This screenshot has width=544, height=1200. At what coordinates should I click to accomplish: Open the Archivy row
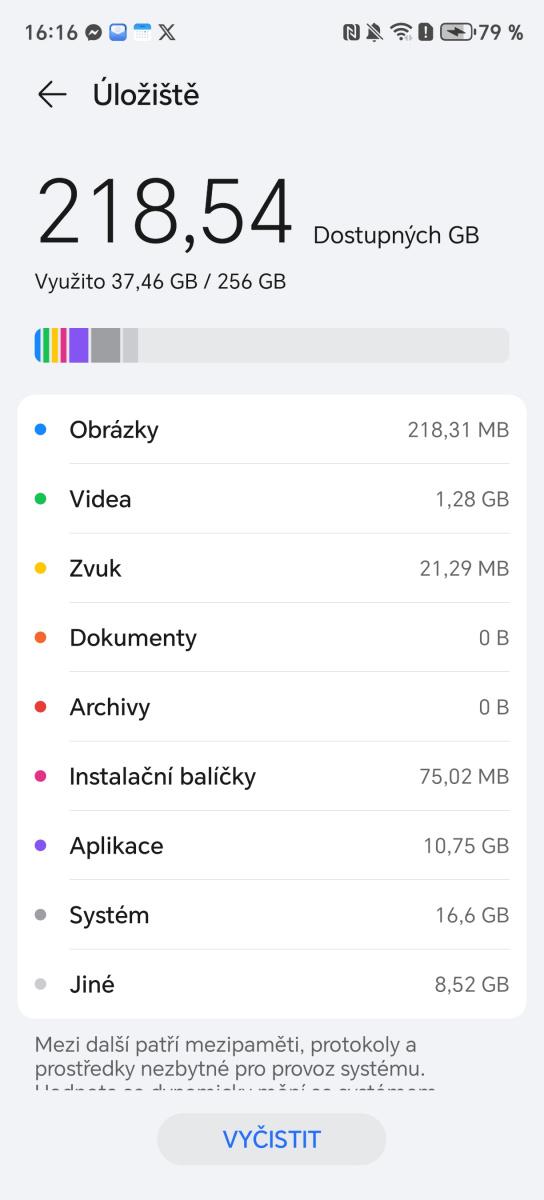[x=272, y=707]
